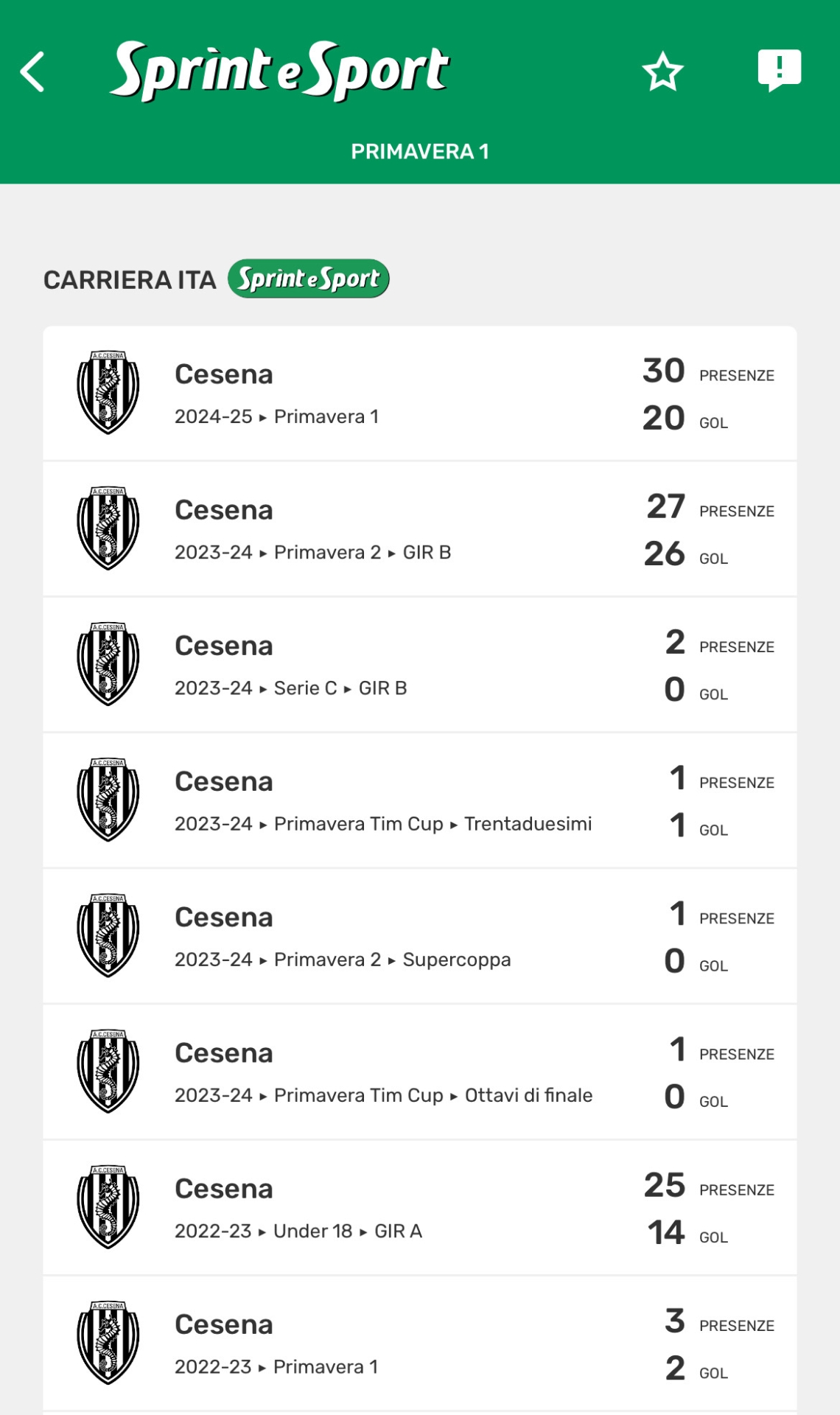Add to favorites with the star icon
Image resolution: width=840 pixels, height=1415 pixels.
point(662,71)
